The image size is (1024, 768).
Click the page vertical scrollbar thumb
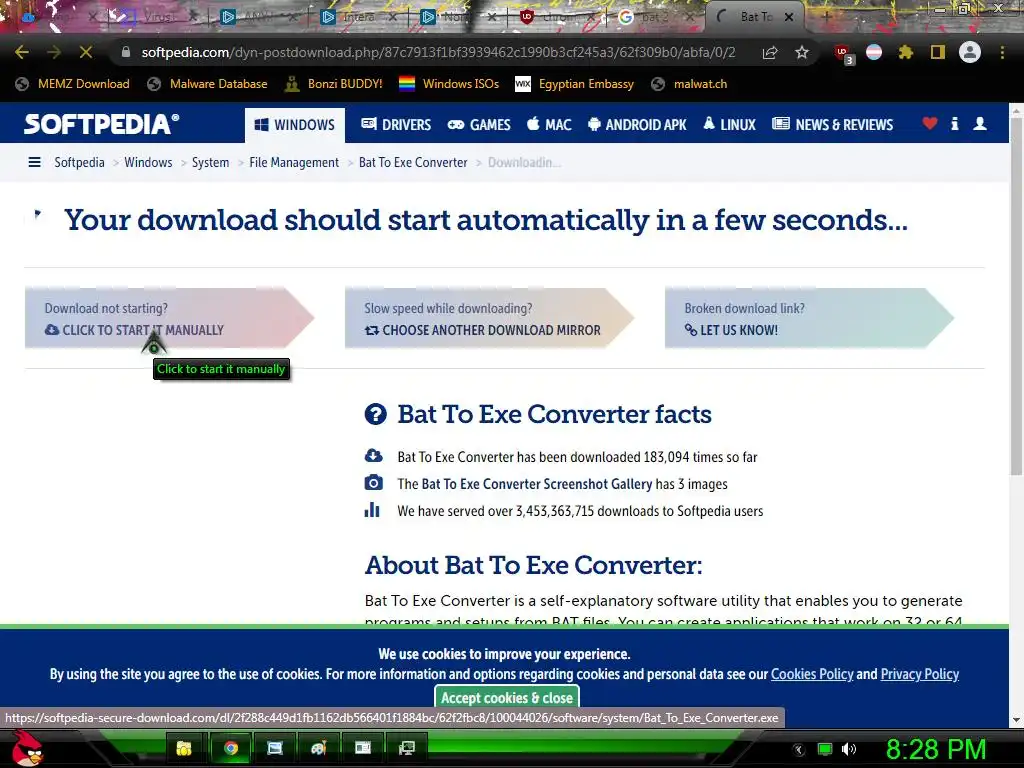1016,297
